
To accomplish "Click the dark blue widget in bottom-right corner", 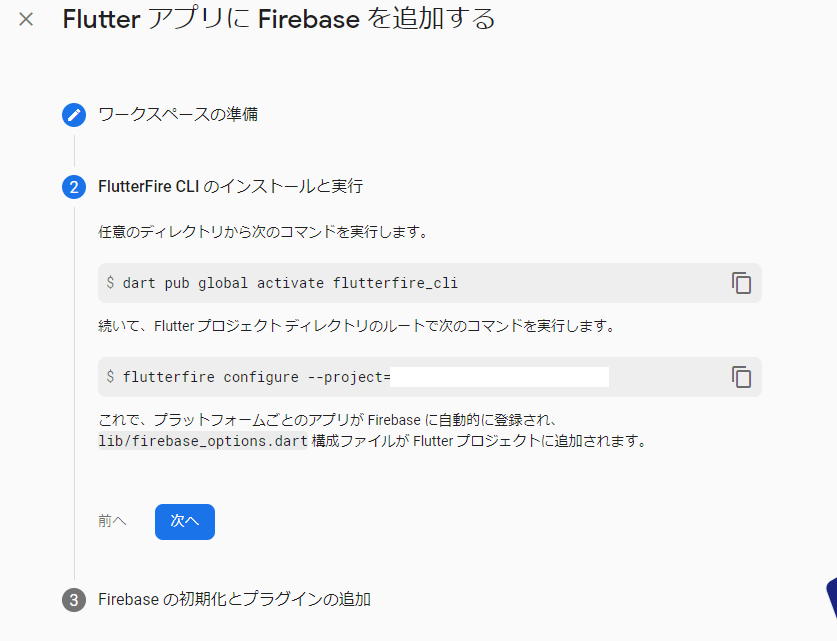I will click(829, 598).
